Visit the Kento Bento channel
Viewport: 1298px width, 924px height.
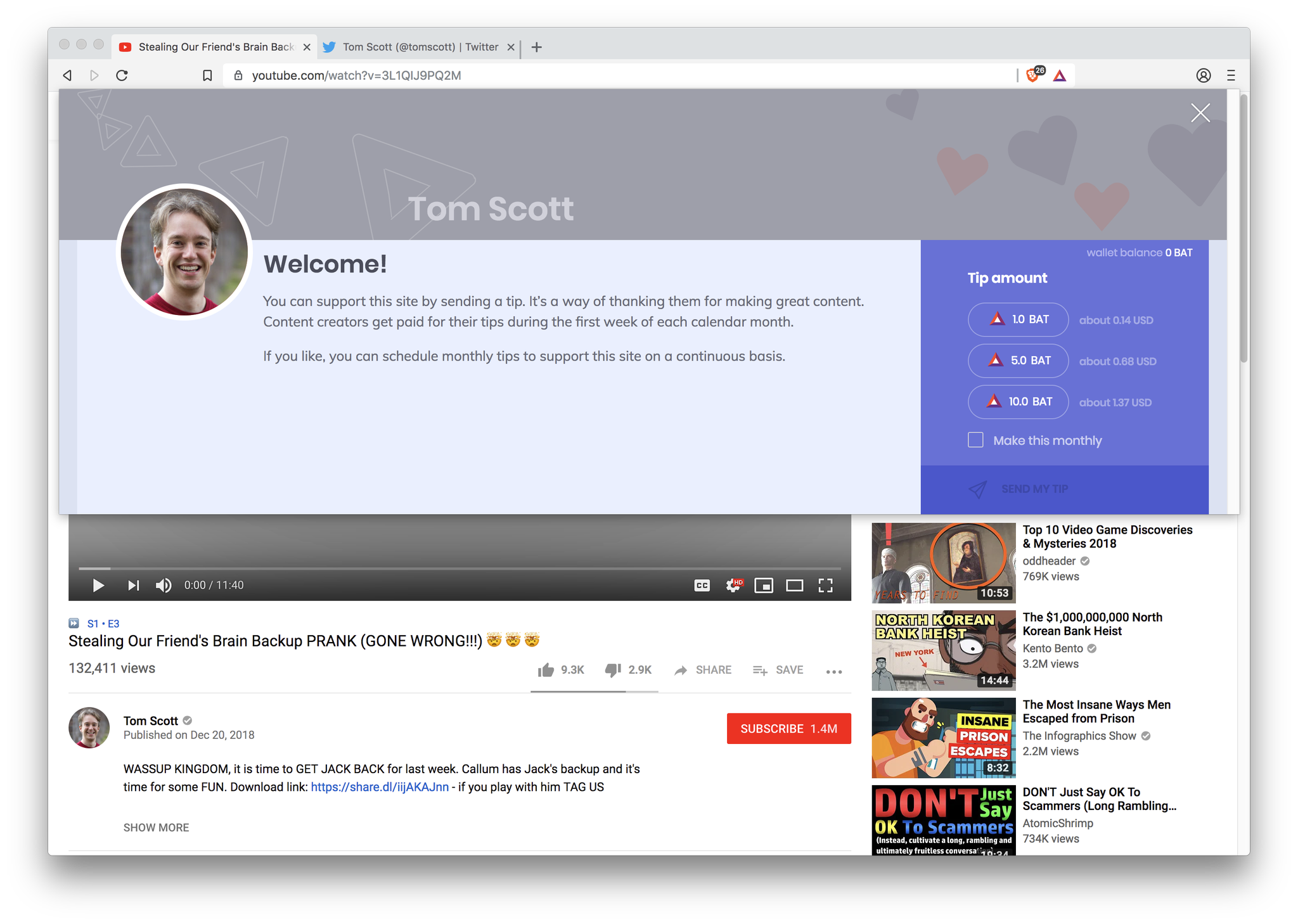click(1053, 648)
